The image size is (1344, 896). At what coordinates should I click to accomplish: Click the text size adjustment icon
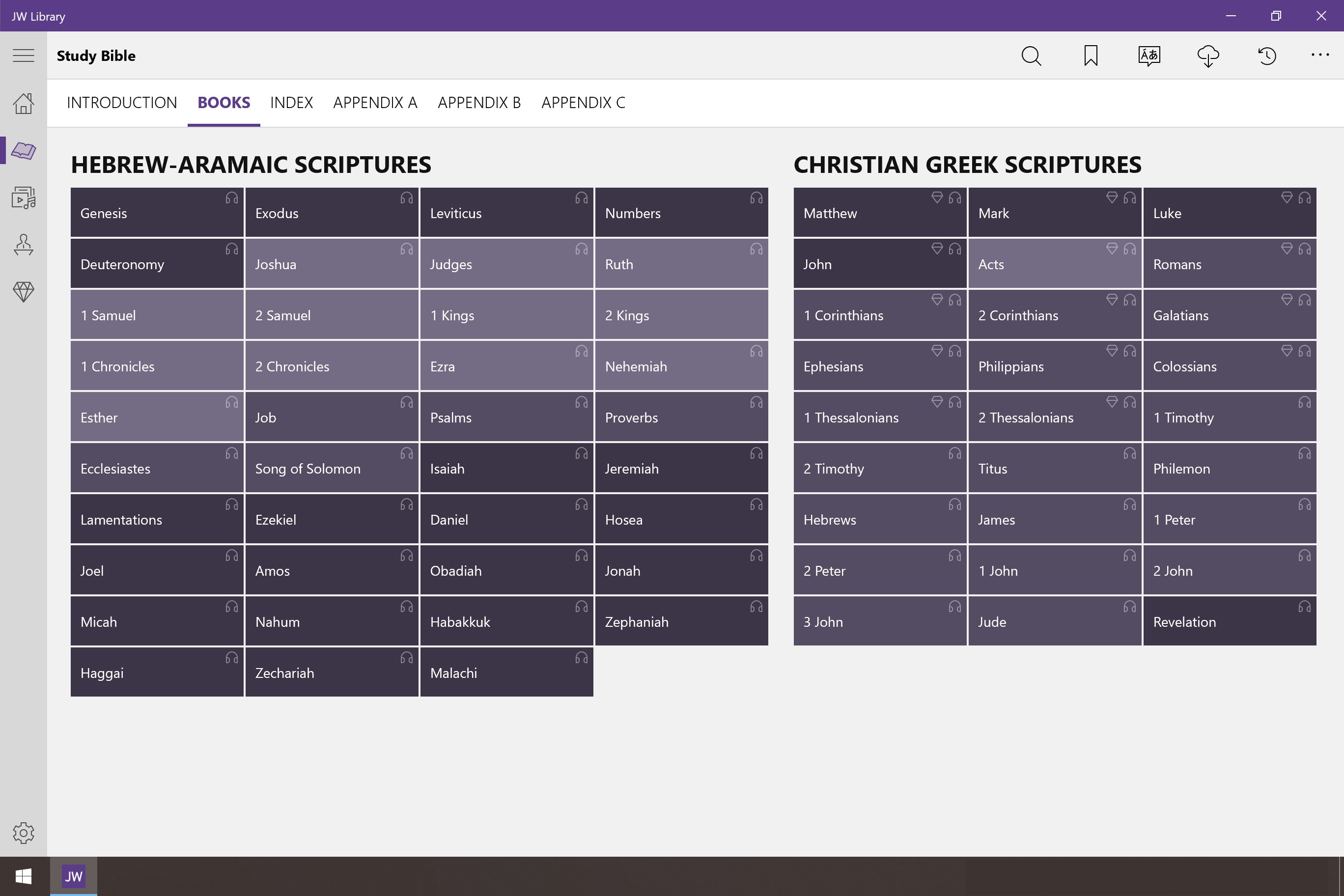pos(1148,55)
